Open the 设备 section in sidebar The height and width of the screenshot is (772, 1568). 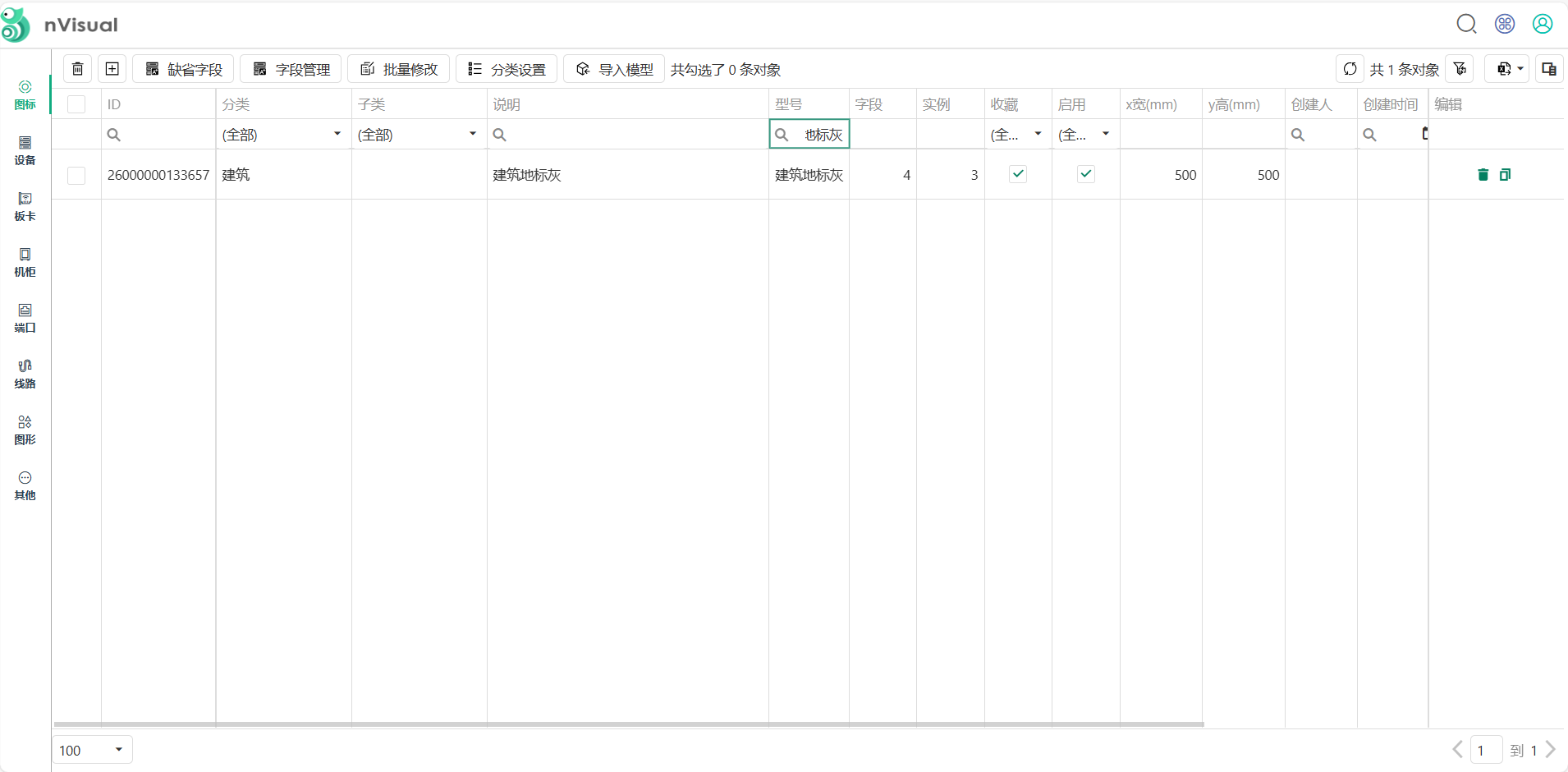point(25,151)
